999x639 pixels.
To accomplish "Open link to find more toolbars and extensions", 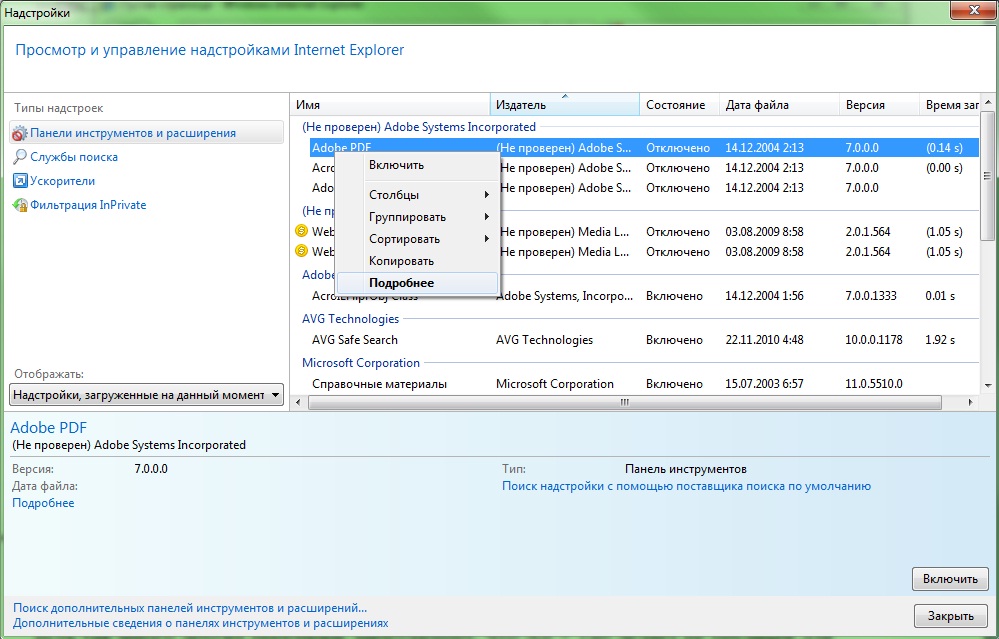I will (190, 608).
